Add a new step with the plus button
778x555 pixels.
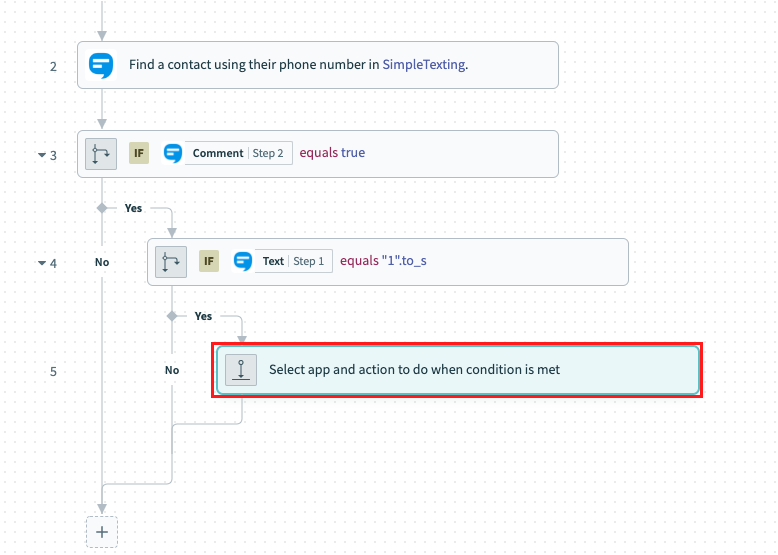[x=102, y=532]
